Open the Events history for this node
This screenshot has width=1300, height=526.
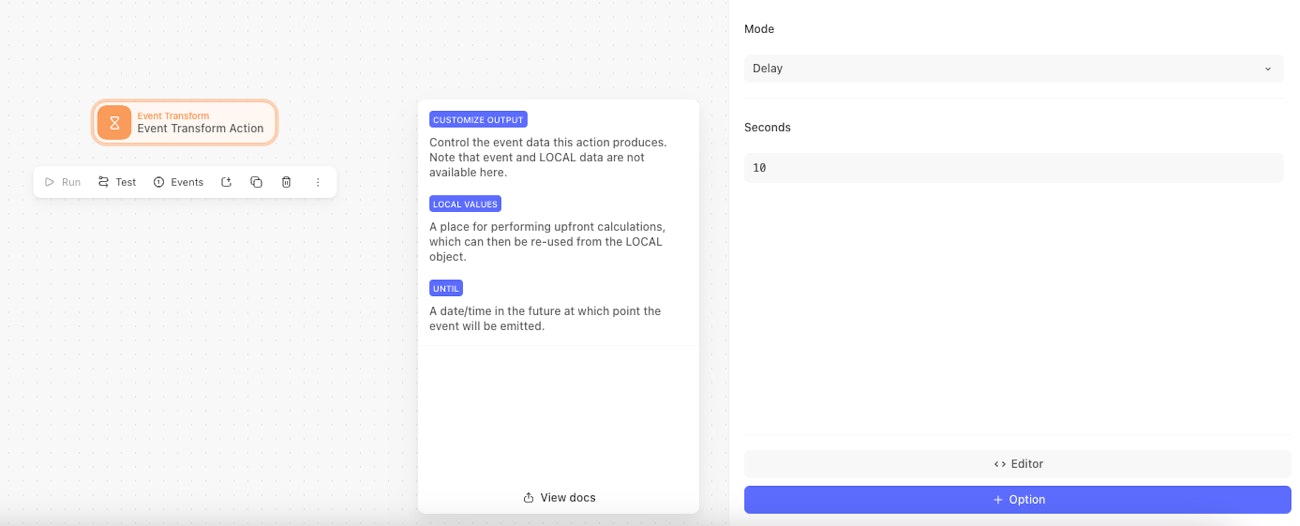(x=178, y=182)
